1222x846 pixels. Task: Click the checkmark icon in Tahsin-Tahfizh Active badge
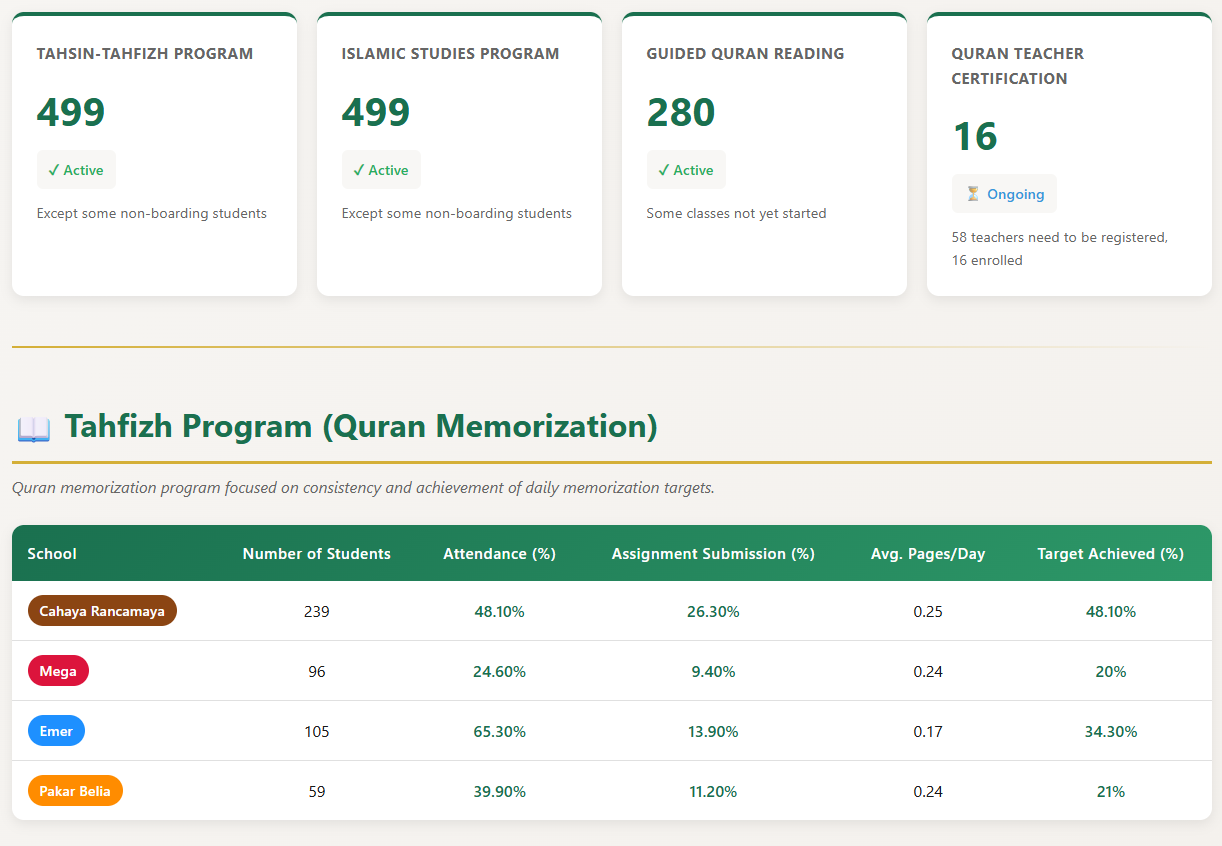point(55,169)
